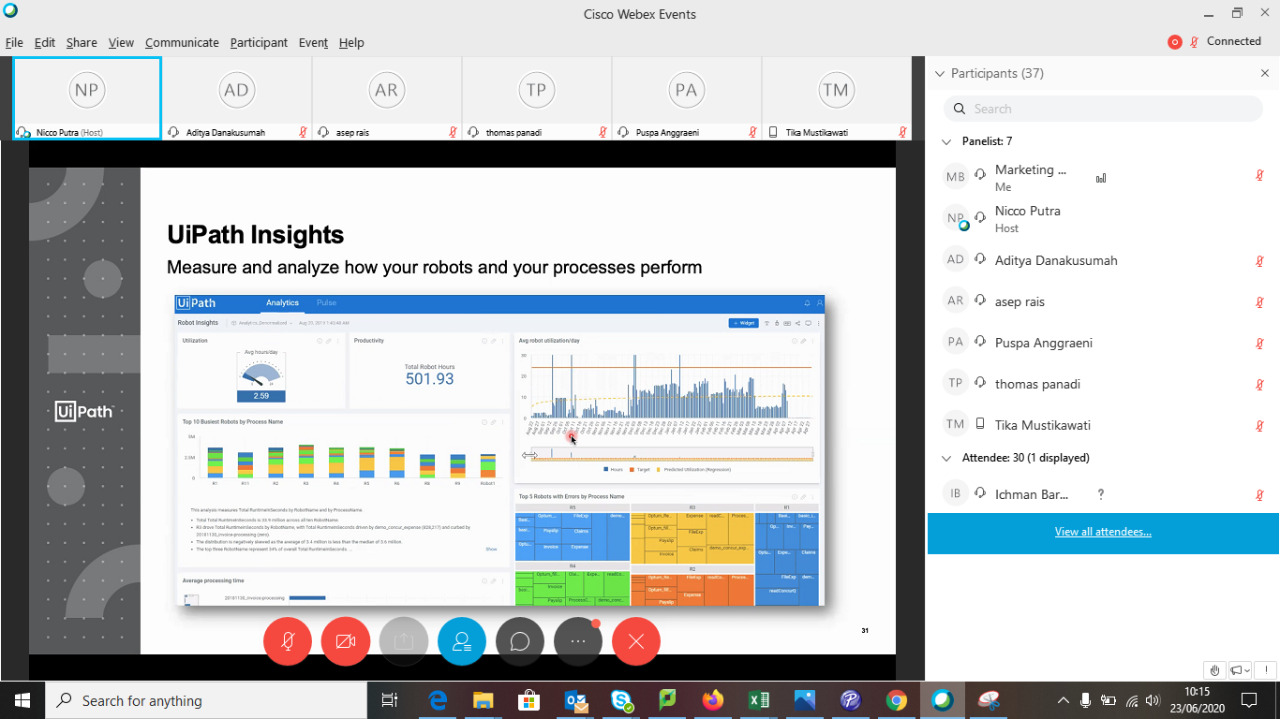Open the Participant menu
The image size is (1280, 719).
(259, 43)
